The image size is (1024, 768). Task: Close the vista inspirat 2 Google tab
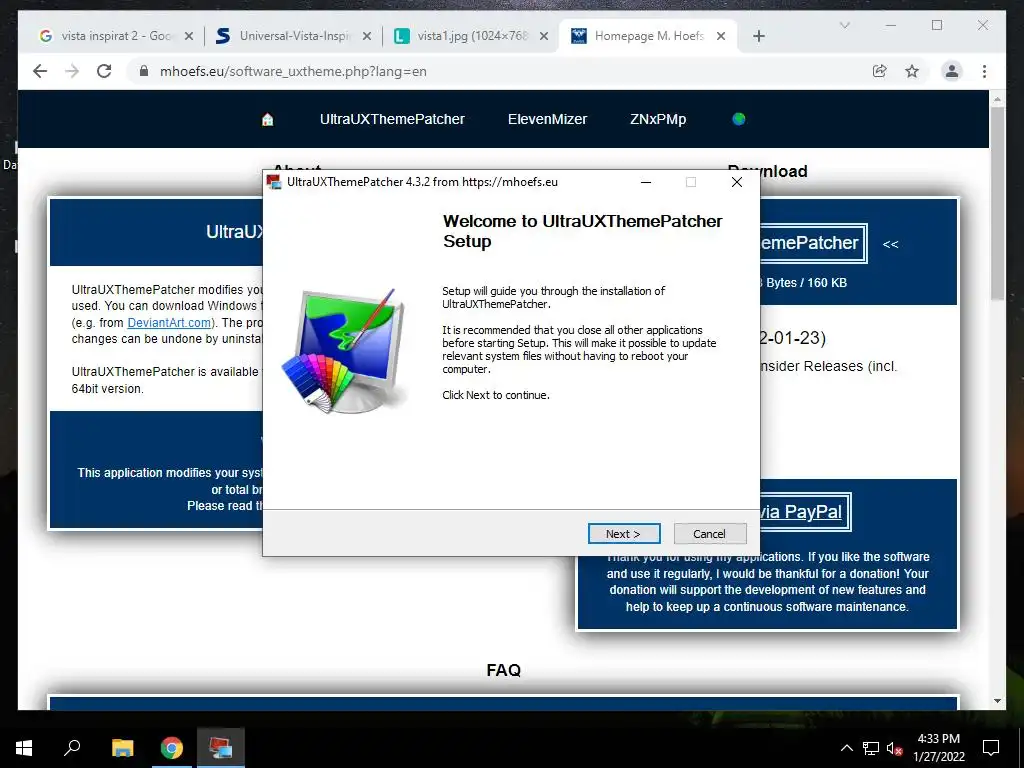click(189, 37)
